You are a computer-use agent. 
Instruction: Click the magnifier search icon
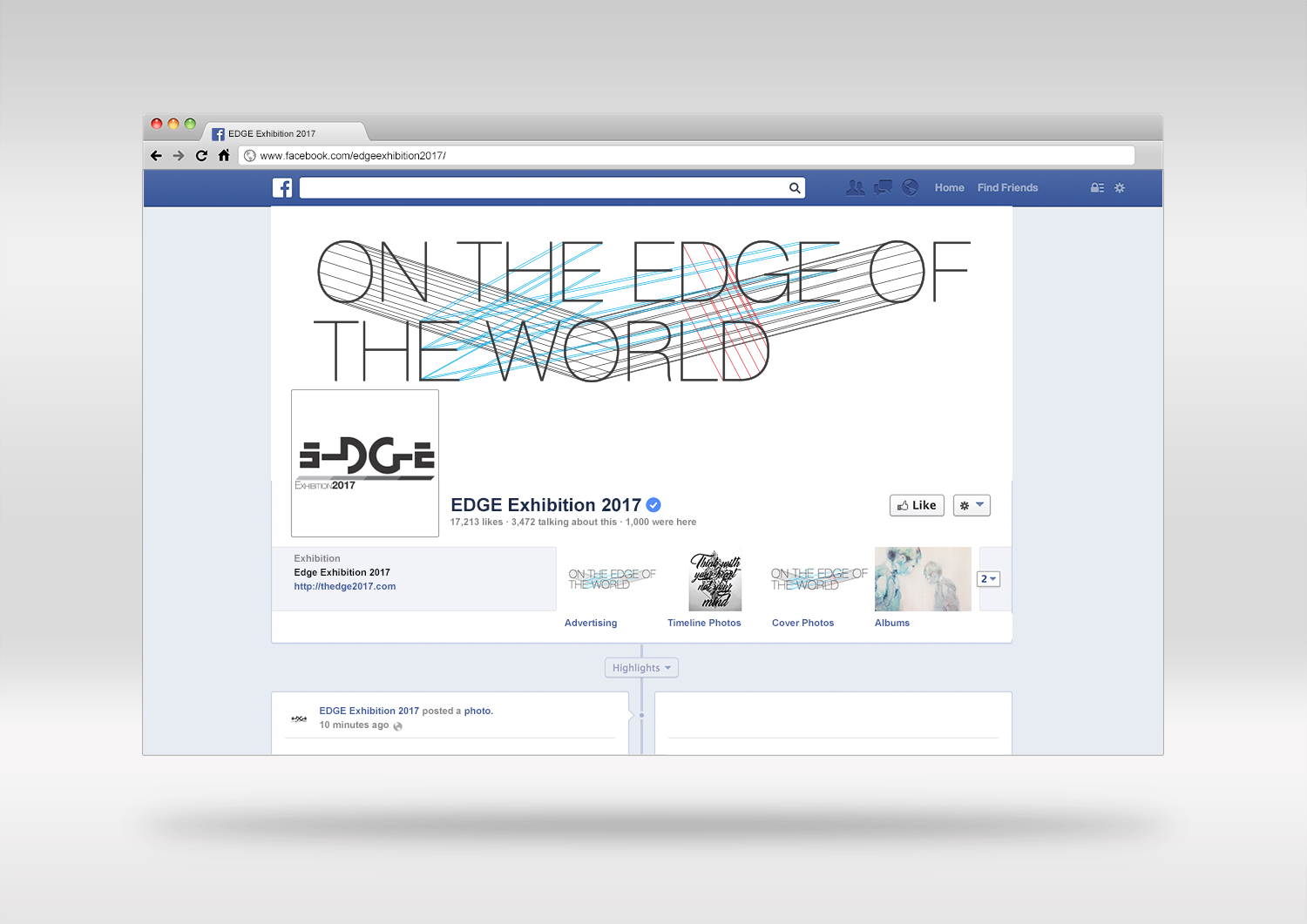click(x=795, y=188)
